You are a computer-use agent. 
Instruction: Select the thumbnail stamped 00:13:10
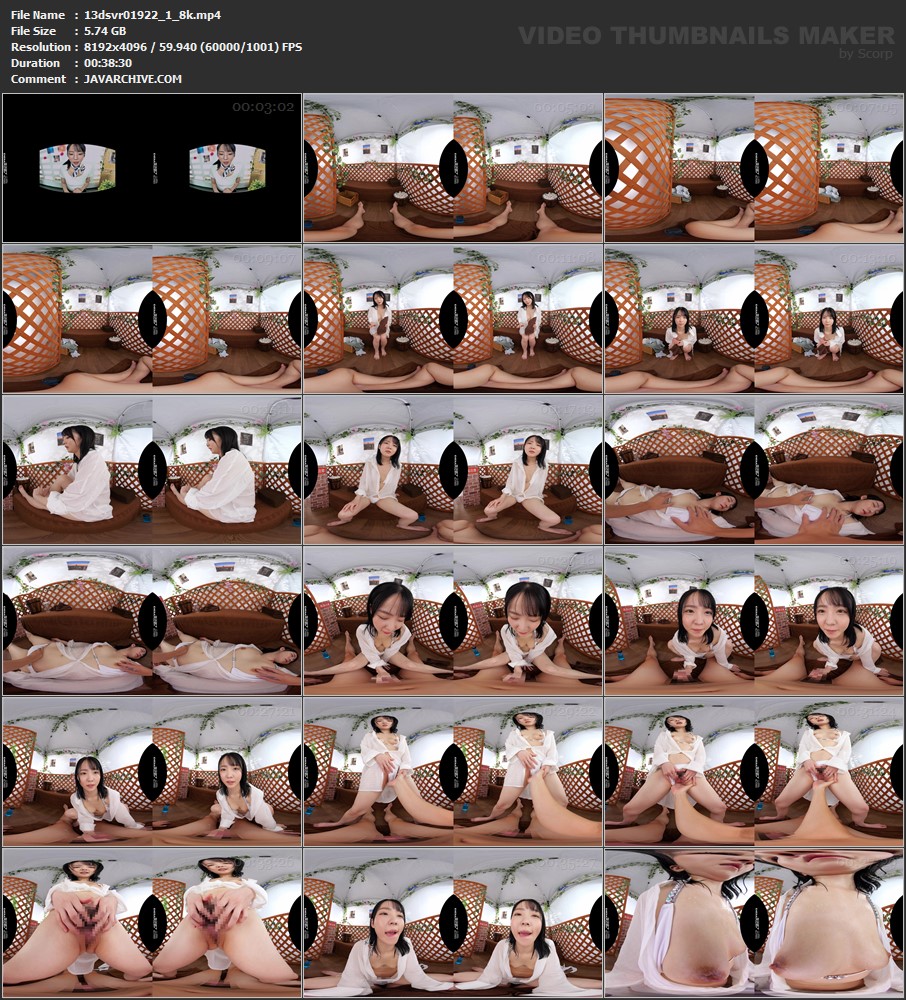tap(754, 319)
